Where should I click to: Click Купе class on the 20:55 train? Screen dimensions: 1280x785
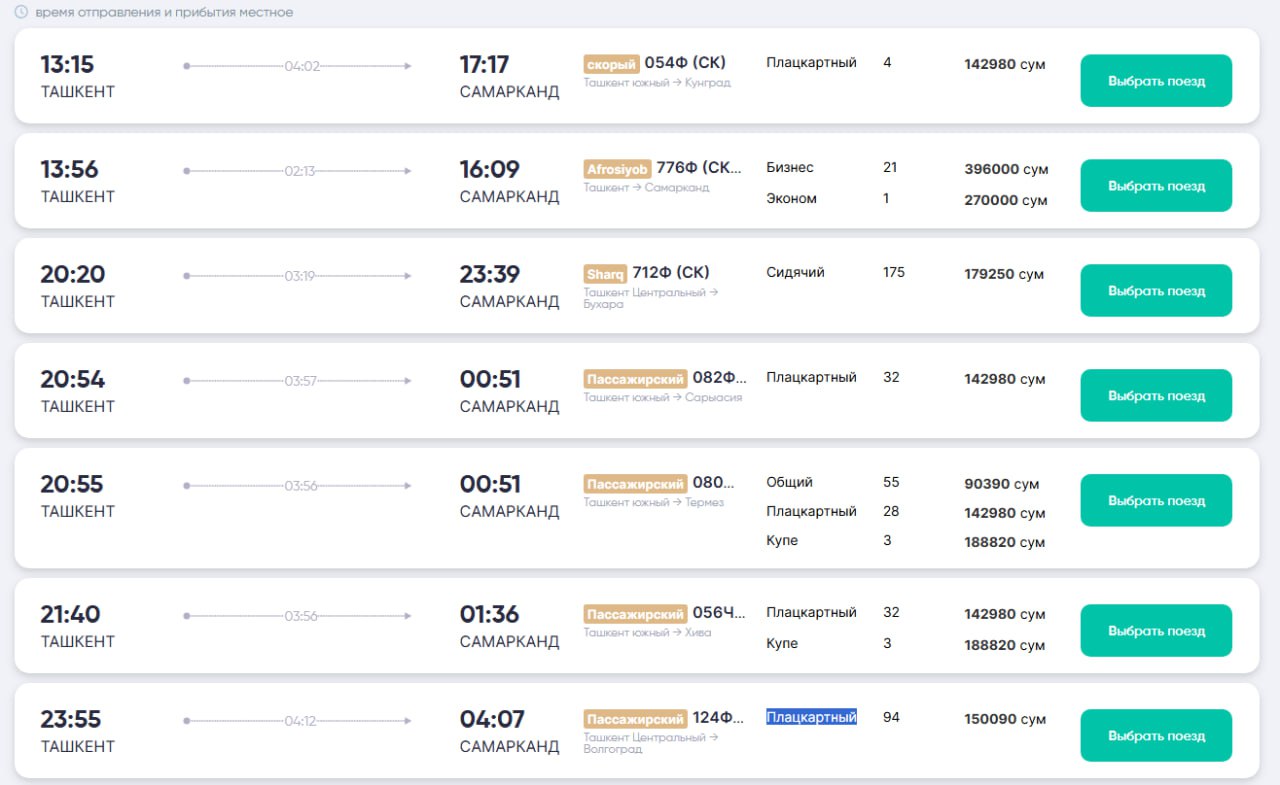tap(782, 541)
